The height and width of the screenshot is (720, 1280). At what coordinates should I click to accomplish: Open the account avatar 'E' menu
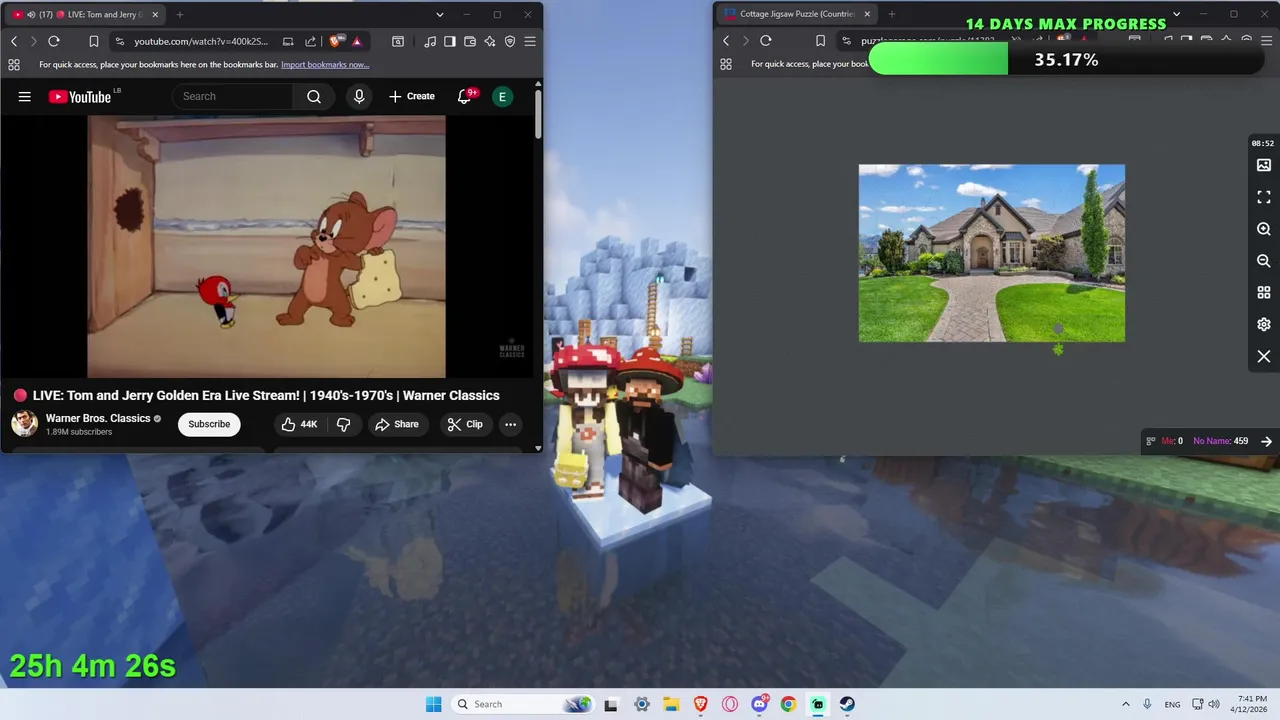click(x=502, y=96)
